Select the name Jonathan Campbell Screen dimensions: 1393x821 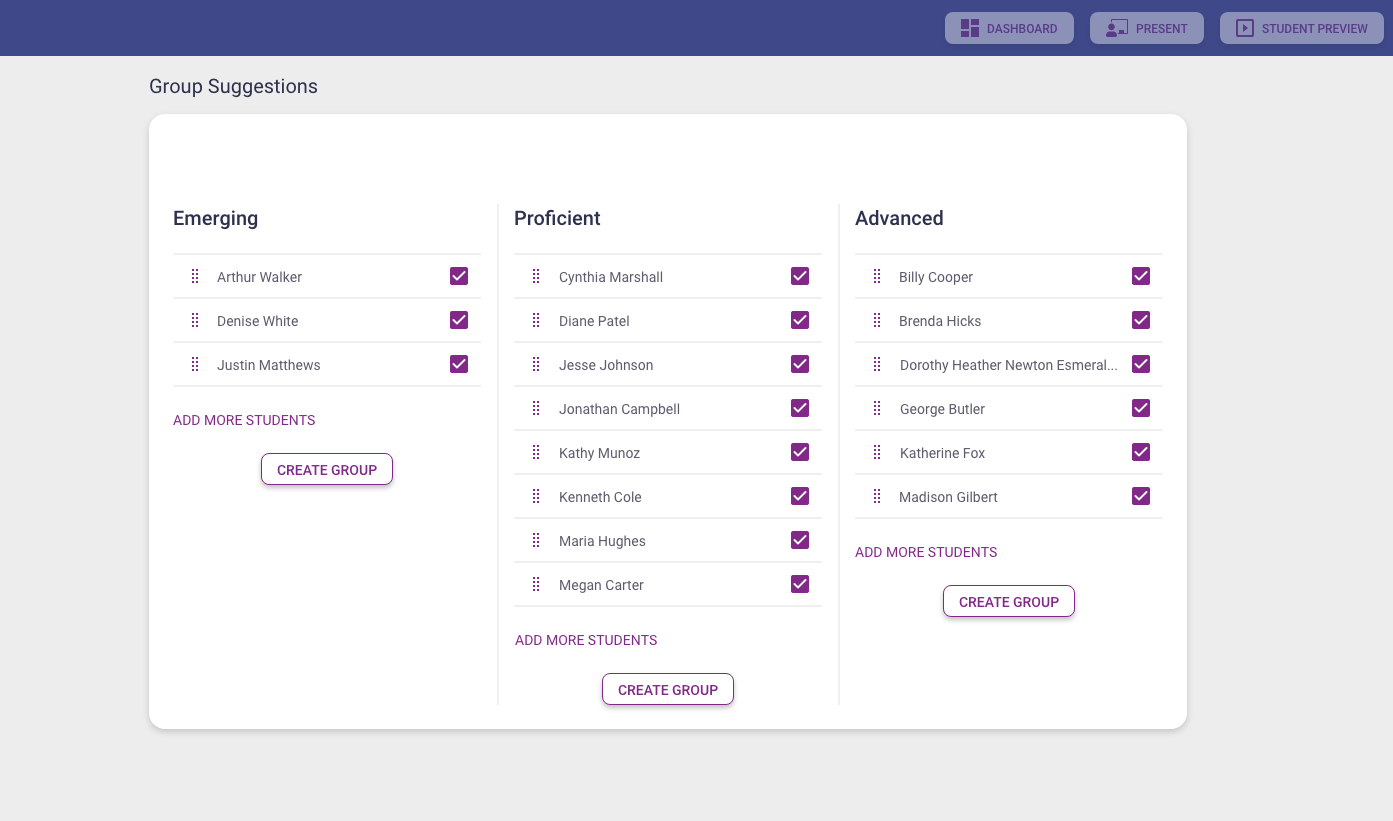[x=619, y=409]
